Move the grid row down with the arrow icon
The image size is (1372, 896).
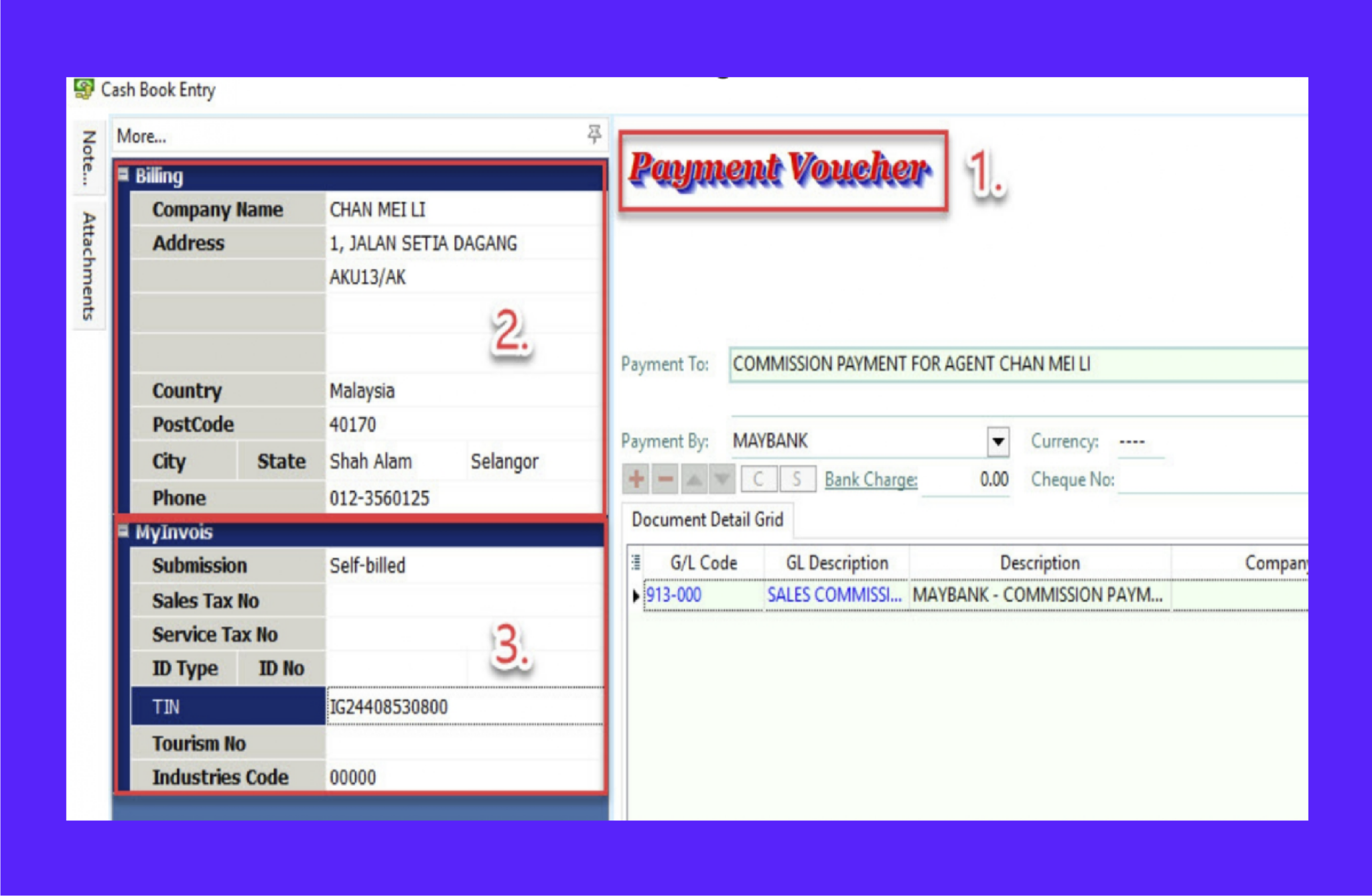pos(722,479)
